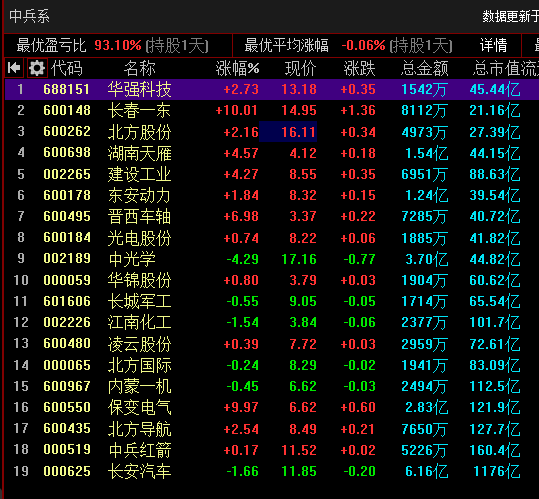The width and height of the screenshot is (539, 499).
Task: Open the column settings gear icon
Action: tap(37, 68)
